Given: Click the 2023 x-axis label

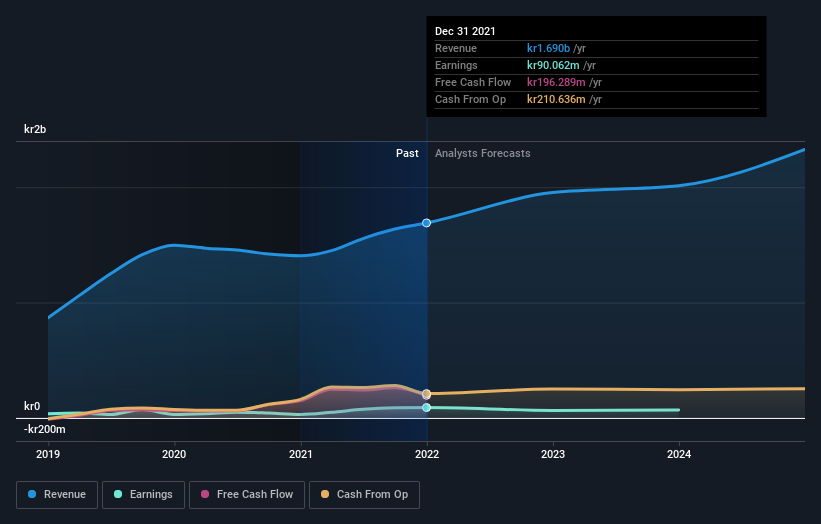Looking at the screenshot, I should pos(553,454).
